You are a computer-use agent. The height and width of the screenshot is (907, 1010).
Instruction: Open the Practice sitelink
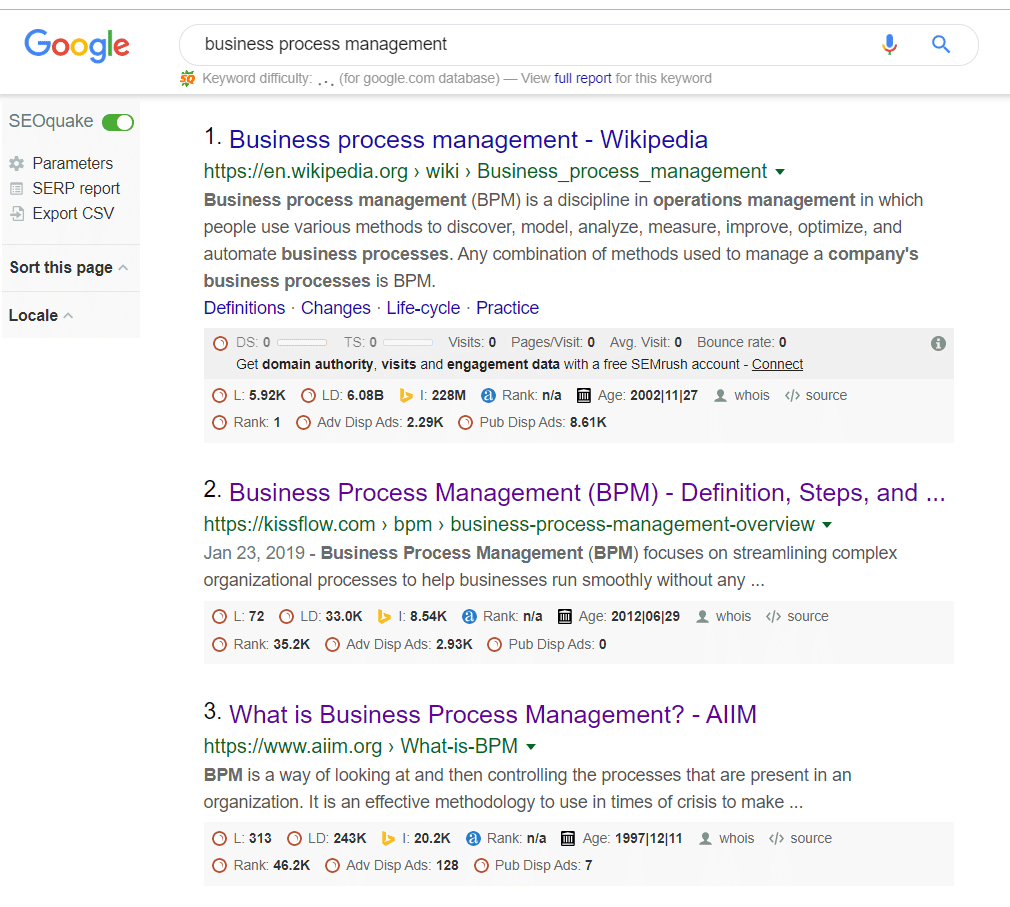[507, 308]
